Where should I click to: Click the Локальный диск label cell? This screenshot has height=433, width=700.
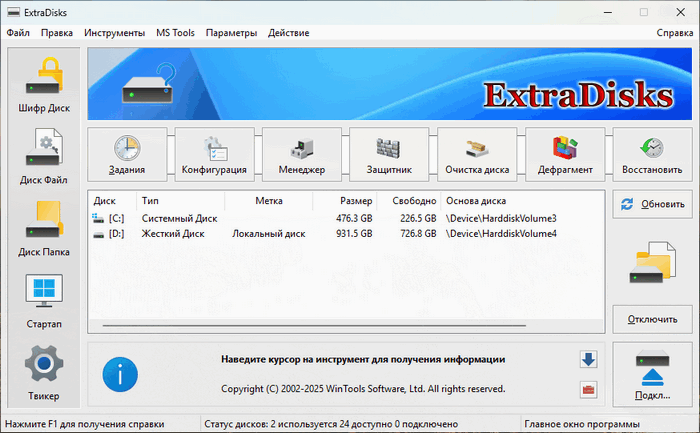click(269, 233)
